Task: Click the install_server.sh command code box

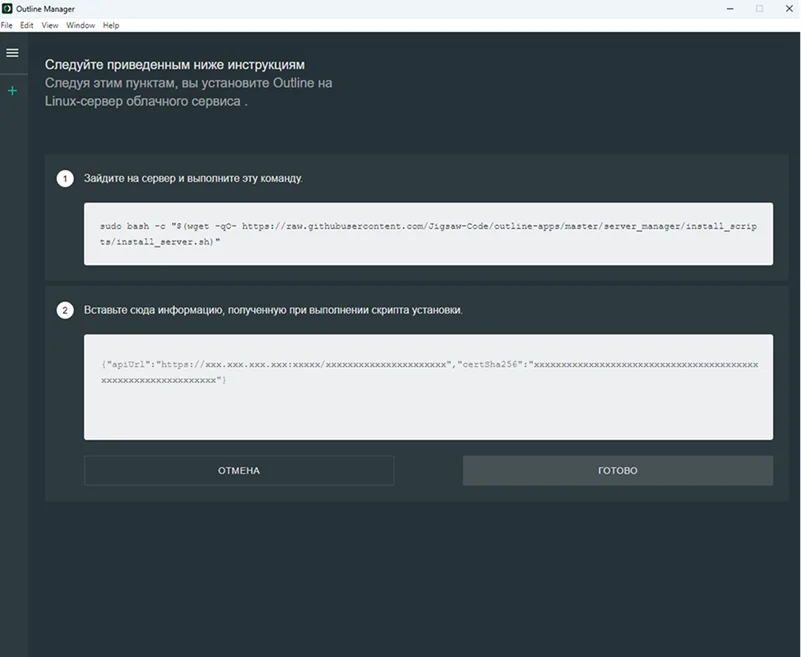Action: click(x=428, y=233)
